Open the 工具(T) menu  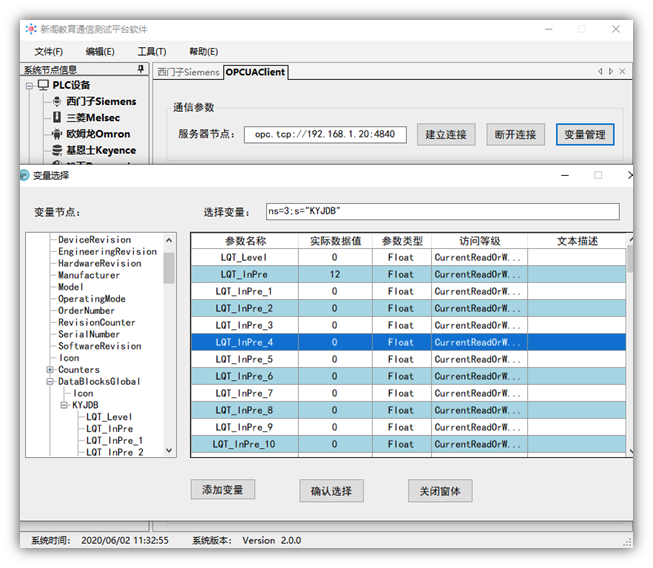(x=152, y=52)
